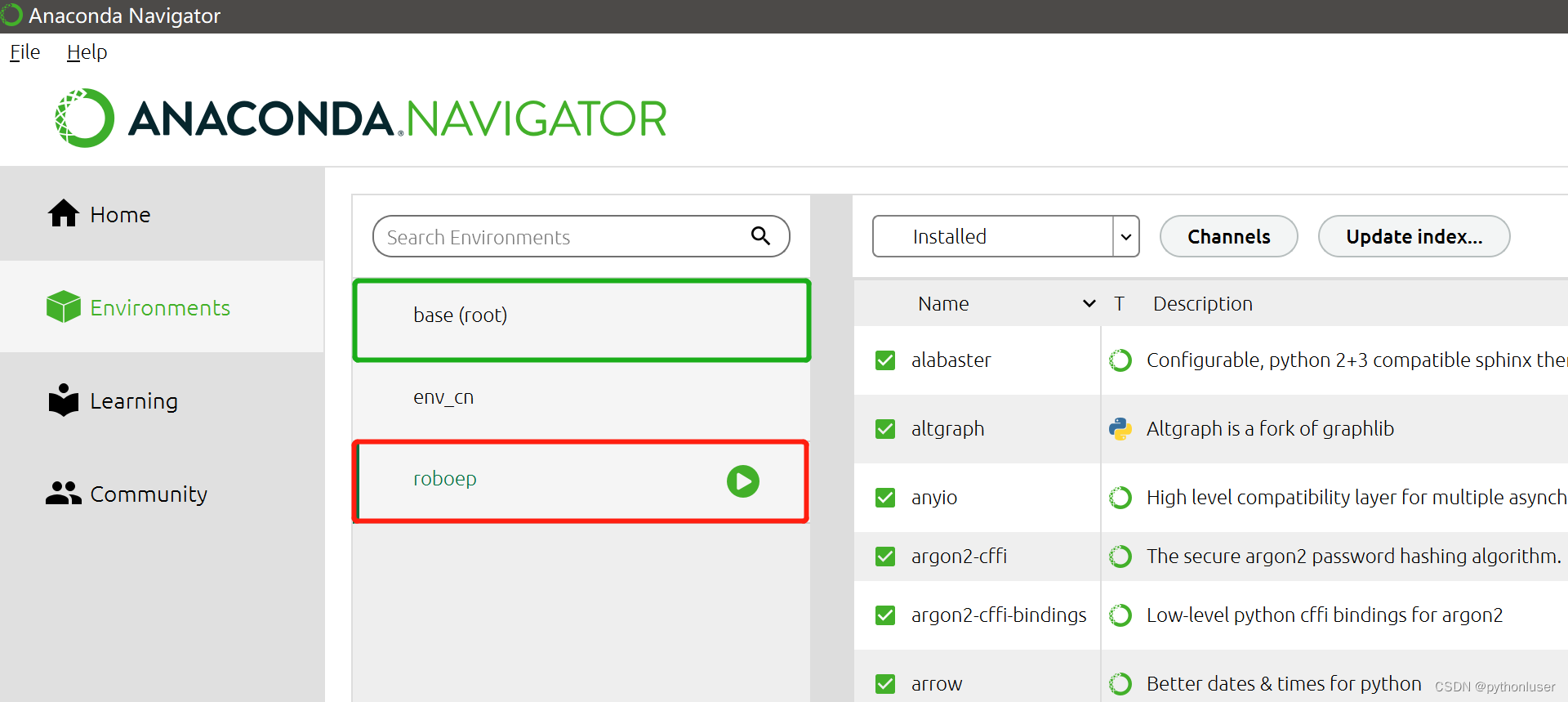Click the Community people icon
Screen dimensions: 1568x702
[64, 493]
